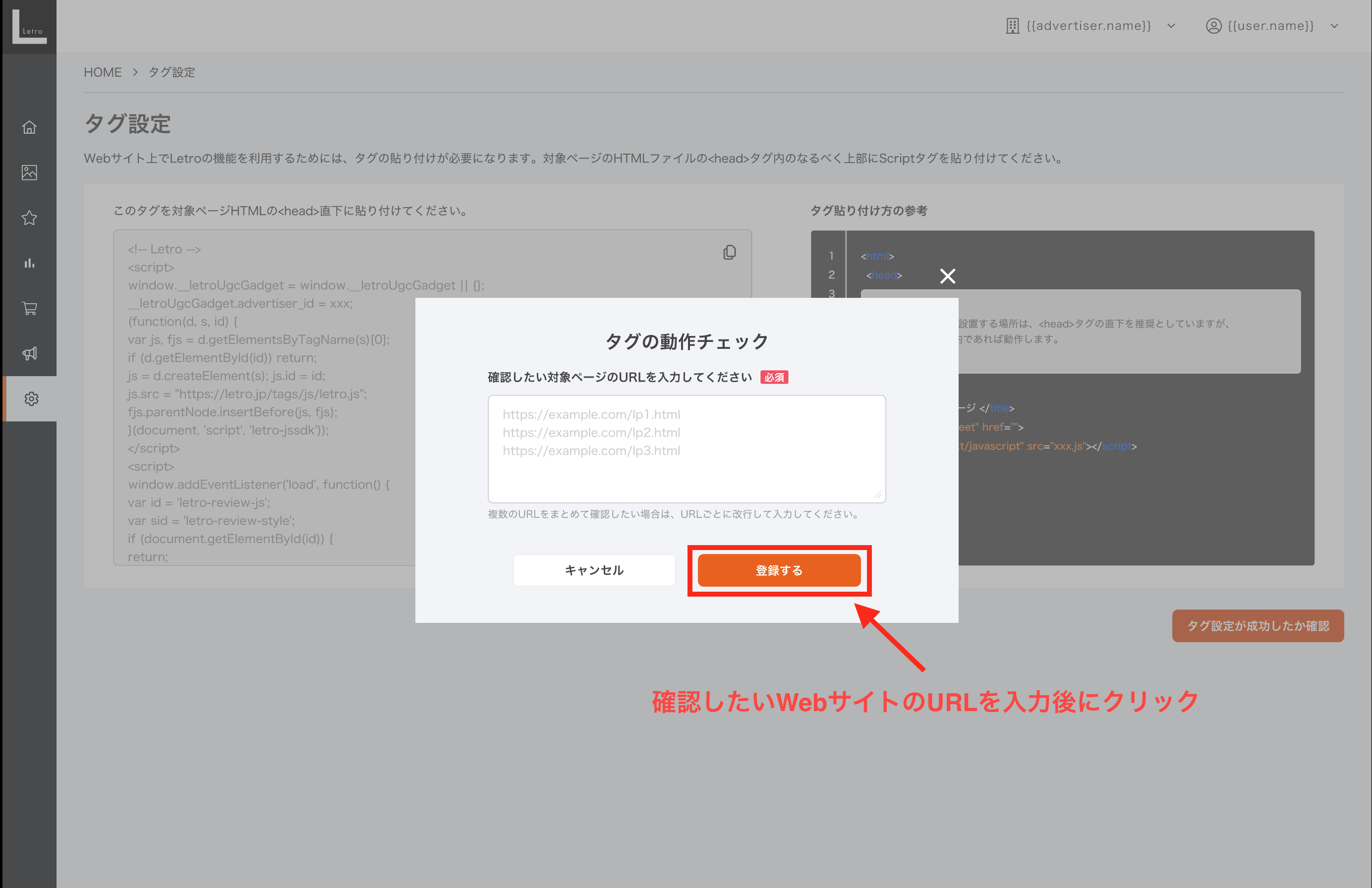Viewport: 1372px width, 888px height.
Task: Click タグ設定が成功したか確認 button
Action: click(1258, 626)
